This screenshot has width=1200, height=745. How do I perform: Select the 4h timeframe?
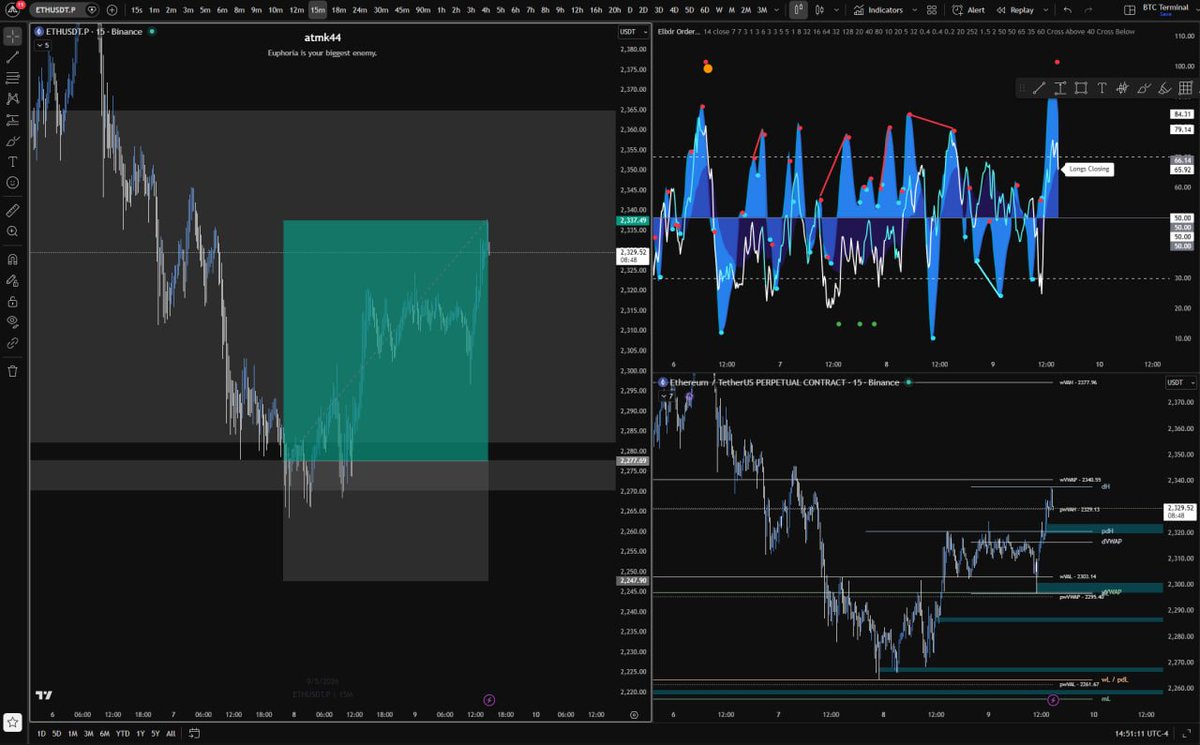485,10
